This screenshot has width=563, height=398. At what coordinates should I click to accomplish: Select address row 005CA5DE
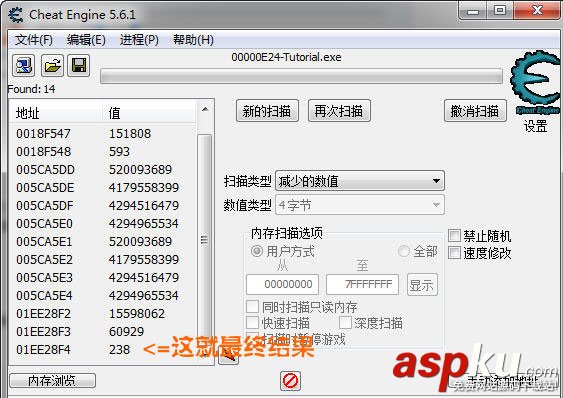[103, 188]
